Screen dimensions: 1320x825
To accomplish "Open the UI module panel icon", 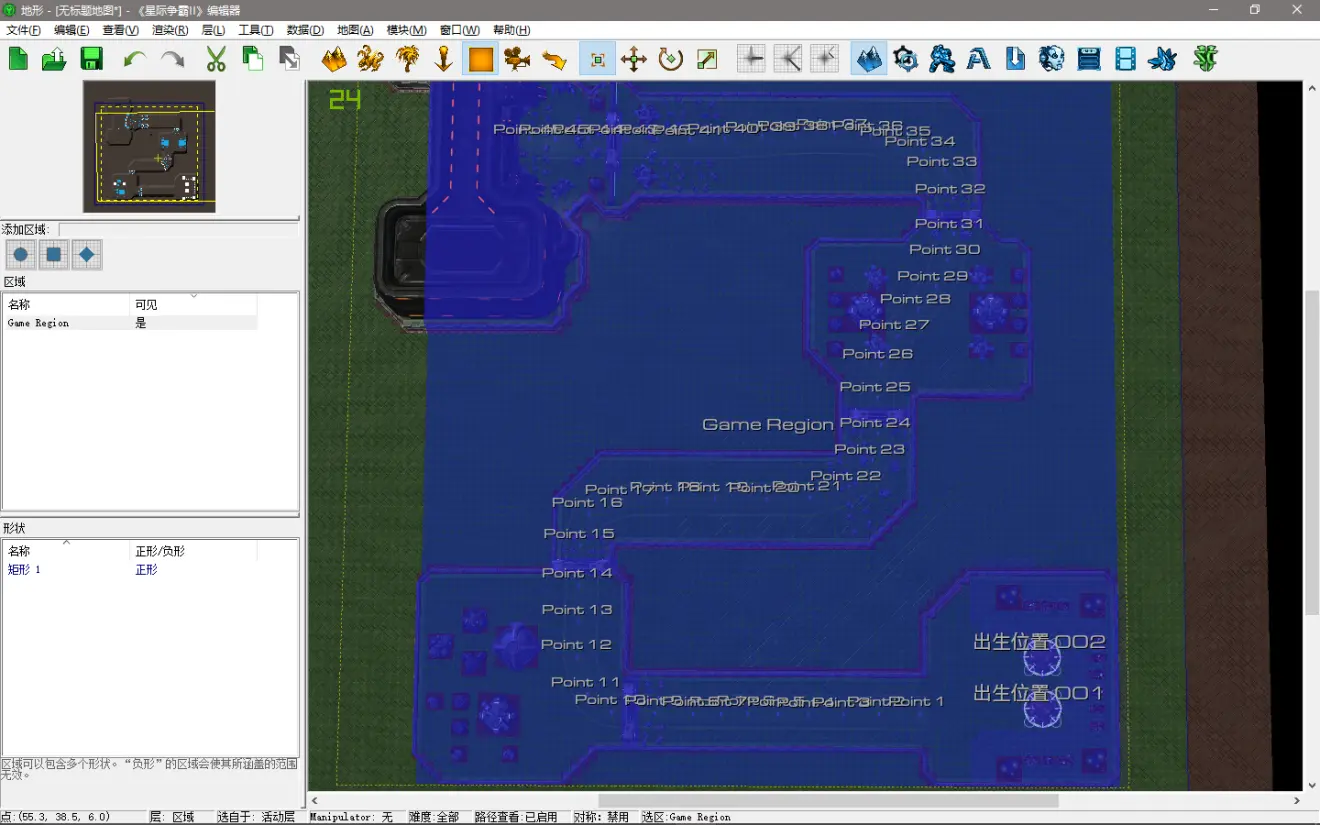I will tap(1089, 59).
